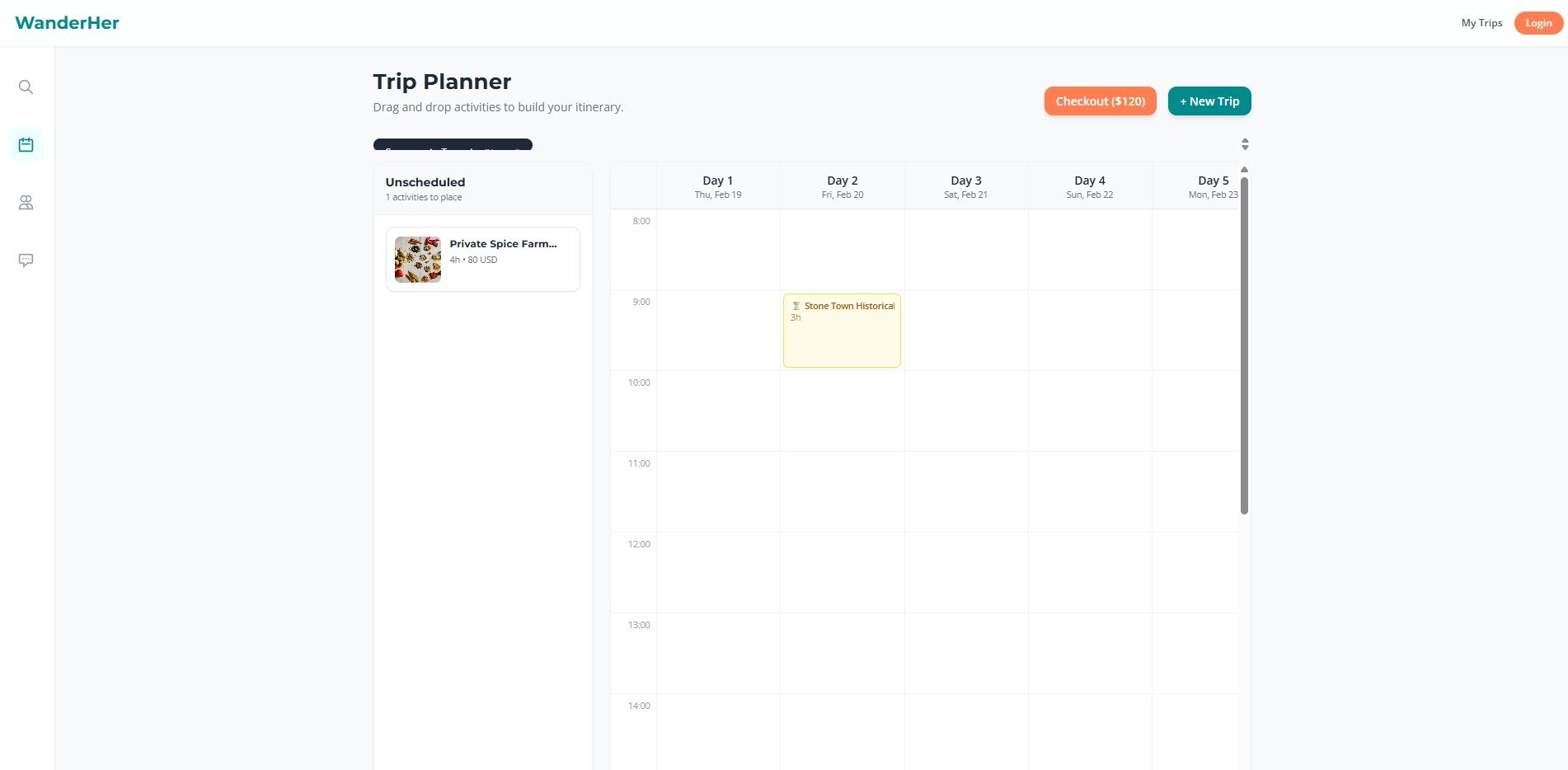
Task: Start a new trip with + New Trip
Action: click(1209, 101)
